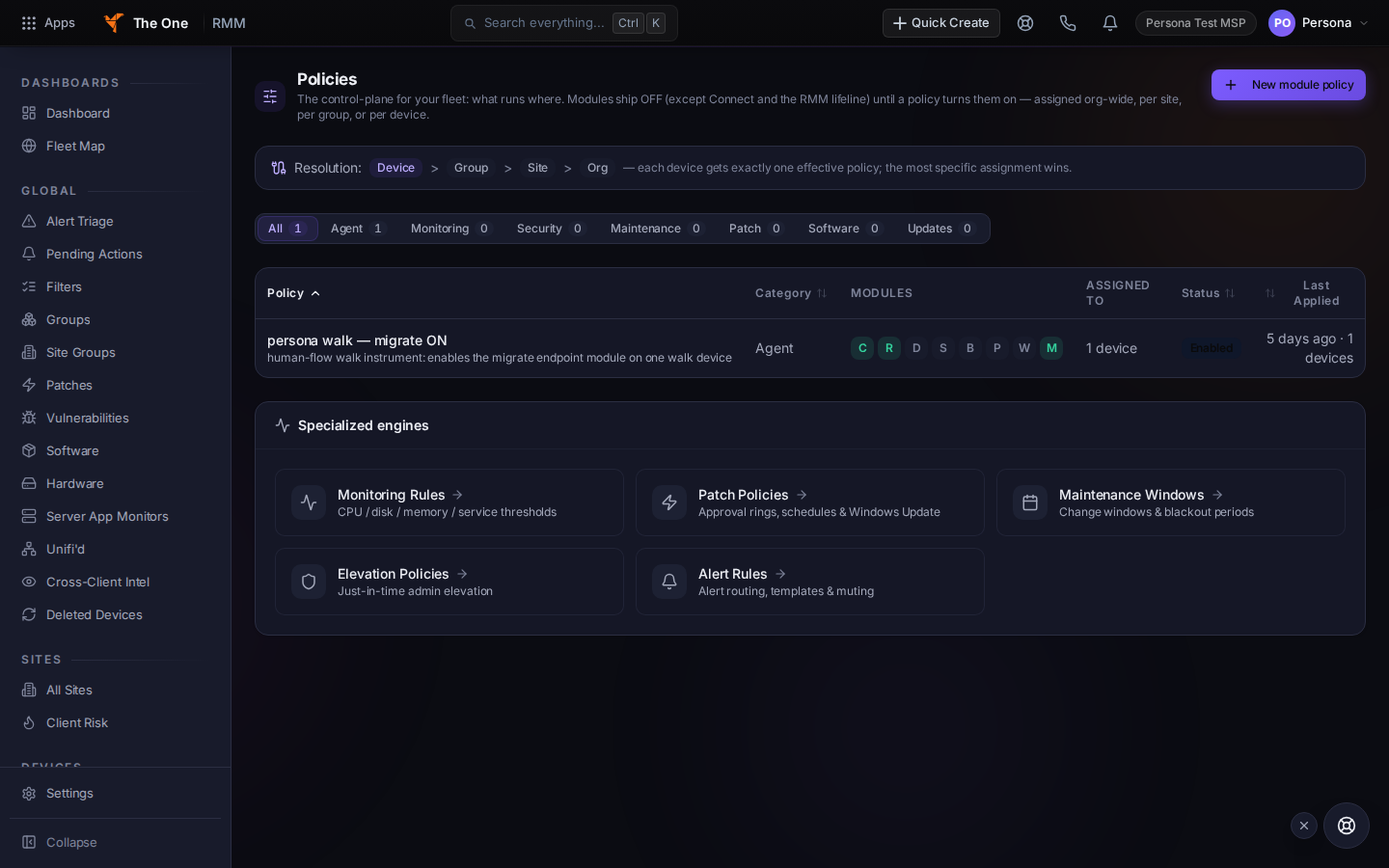Click the green M module badge
The height and width of the screenshot is (868, 1389).
(x=1051, y=348)
